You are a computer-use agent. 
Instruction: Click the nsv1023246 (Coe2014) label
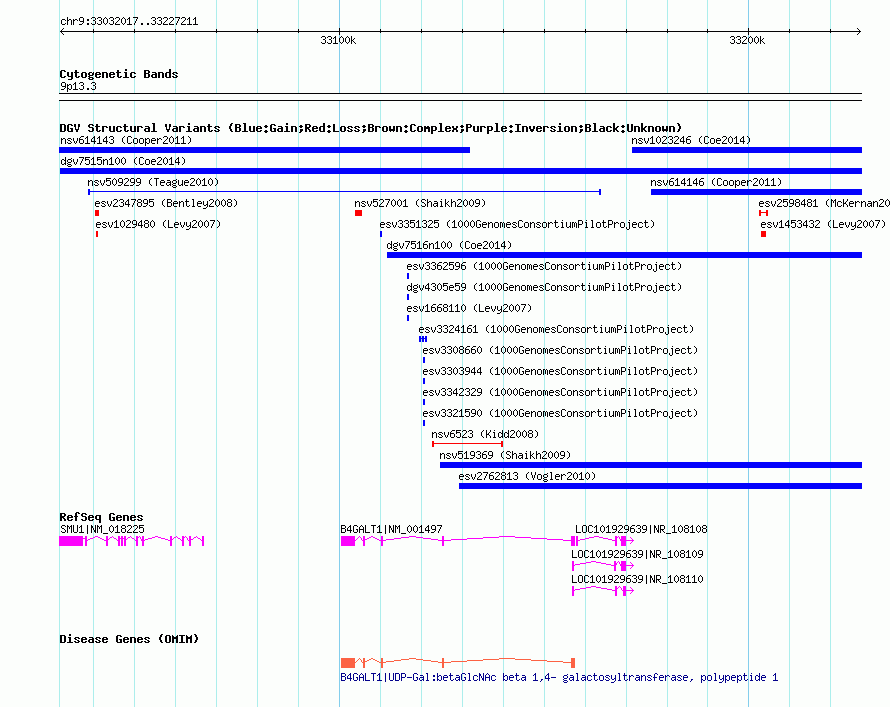[691, 140]
